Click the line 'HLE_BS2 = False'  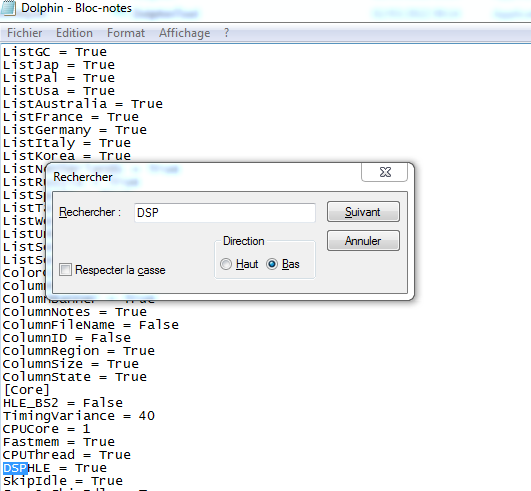(x=63, y=403)
